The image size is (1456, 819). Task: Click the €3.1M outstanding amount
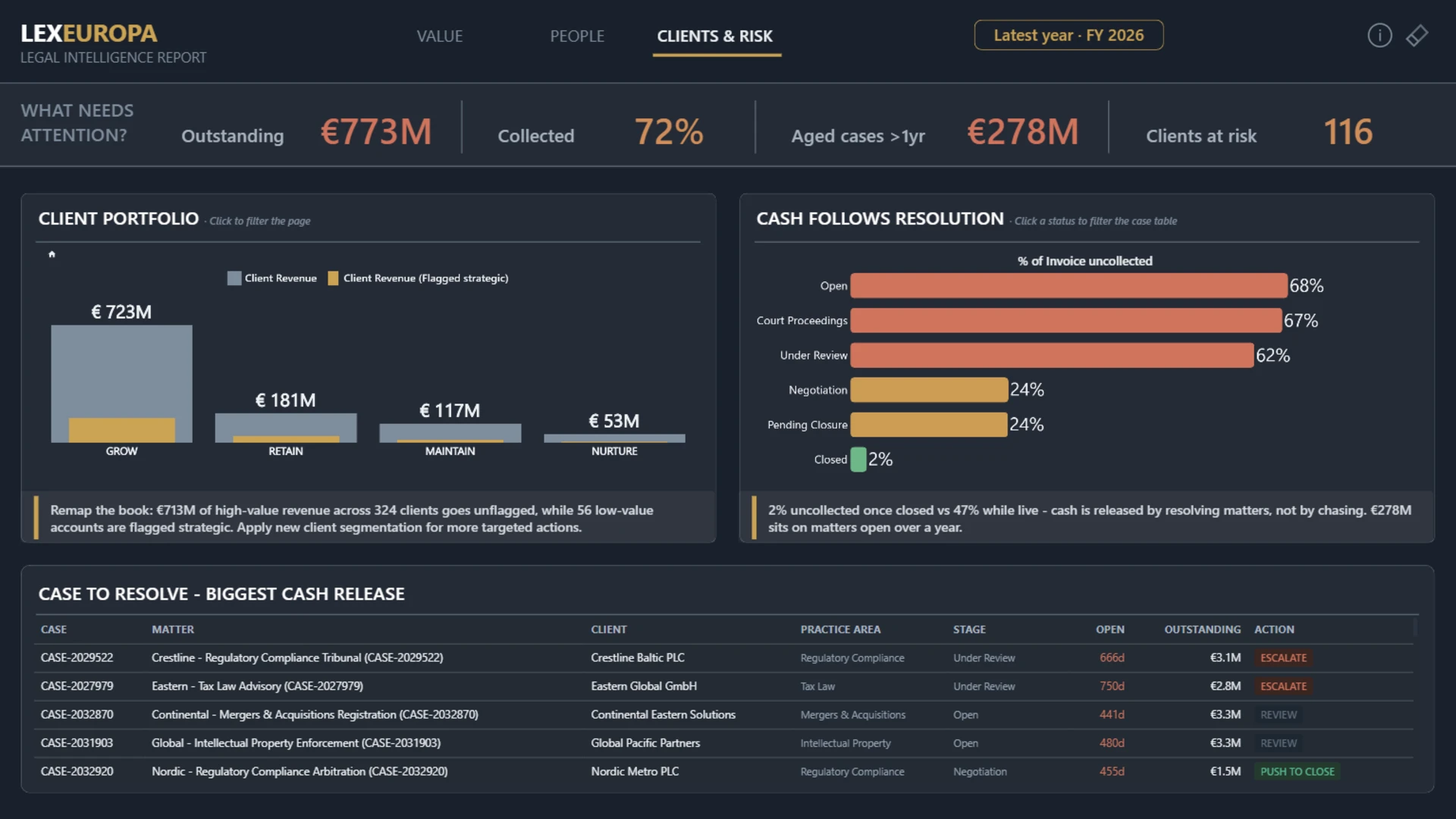1225,657
